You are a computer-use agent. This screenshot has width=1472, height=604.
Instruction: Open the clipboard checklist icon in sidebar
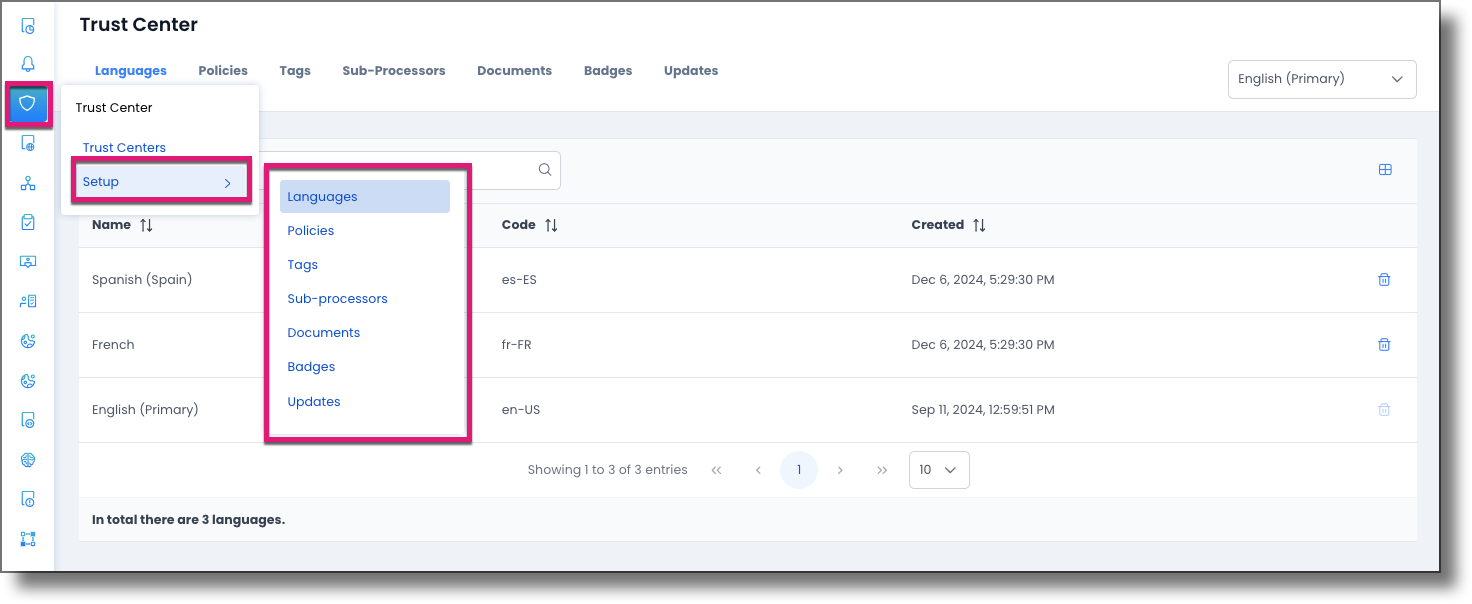27,222
